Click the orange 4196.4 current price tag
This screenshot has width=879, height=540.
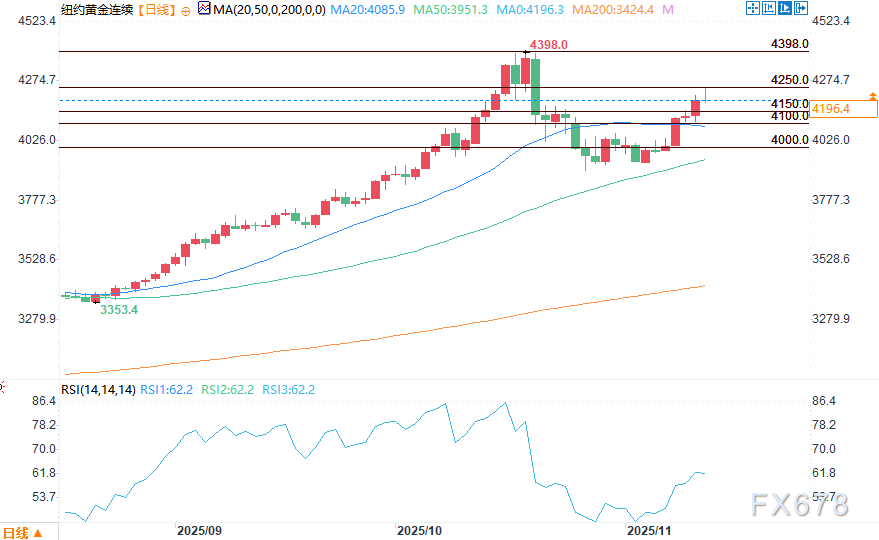pos(838,108)
